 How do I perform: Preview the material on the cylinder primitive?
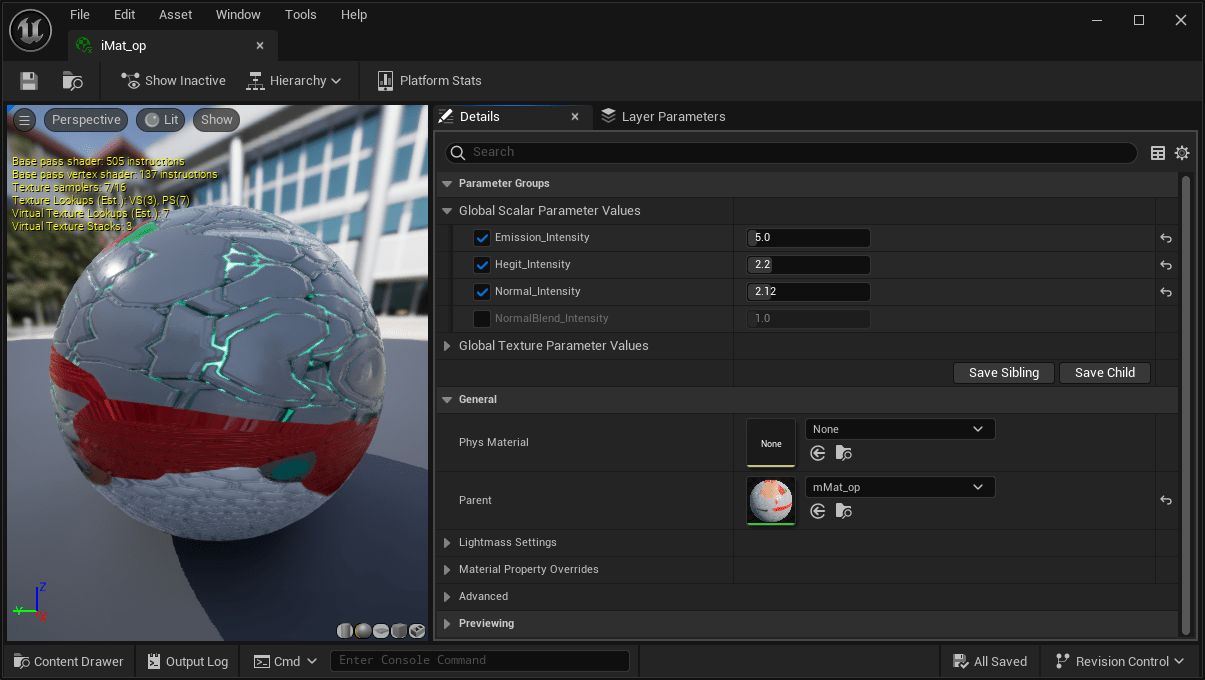click(x=345, y=630)
